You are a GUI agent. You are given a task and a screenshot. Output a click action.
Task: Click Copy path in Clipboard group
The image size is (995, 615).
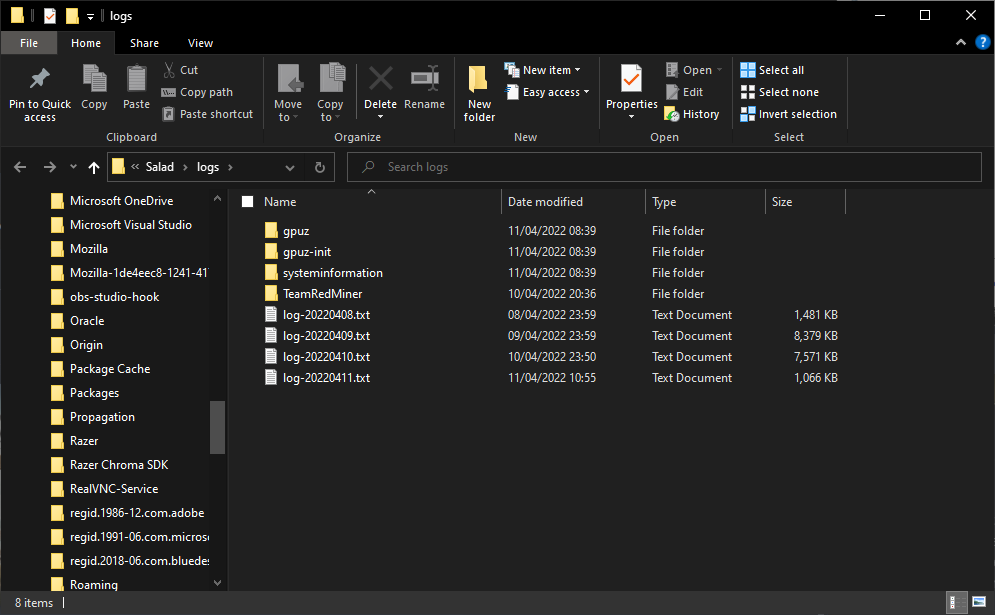[x=197, y=92]
